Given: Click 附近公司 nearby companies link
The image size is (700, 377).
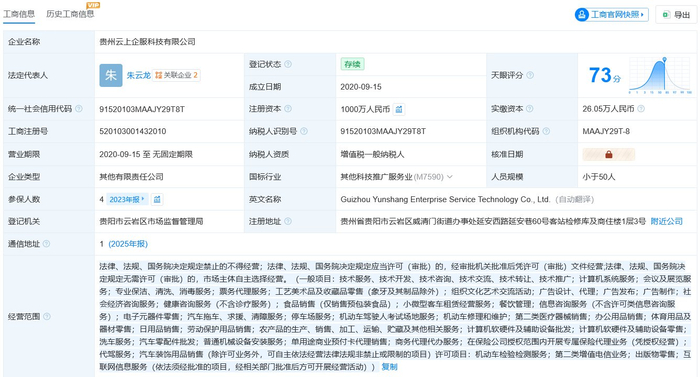Looking at the screenshot, I should pos(667,221).
